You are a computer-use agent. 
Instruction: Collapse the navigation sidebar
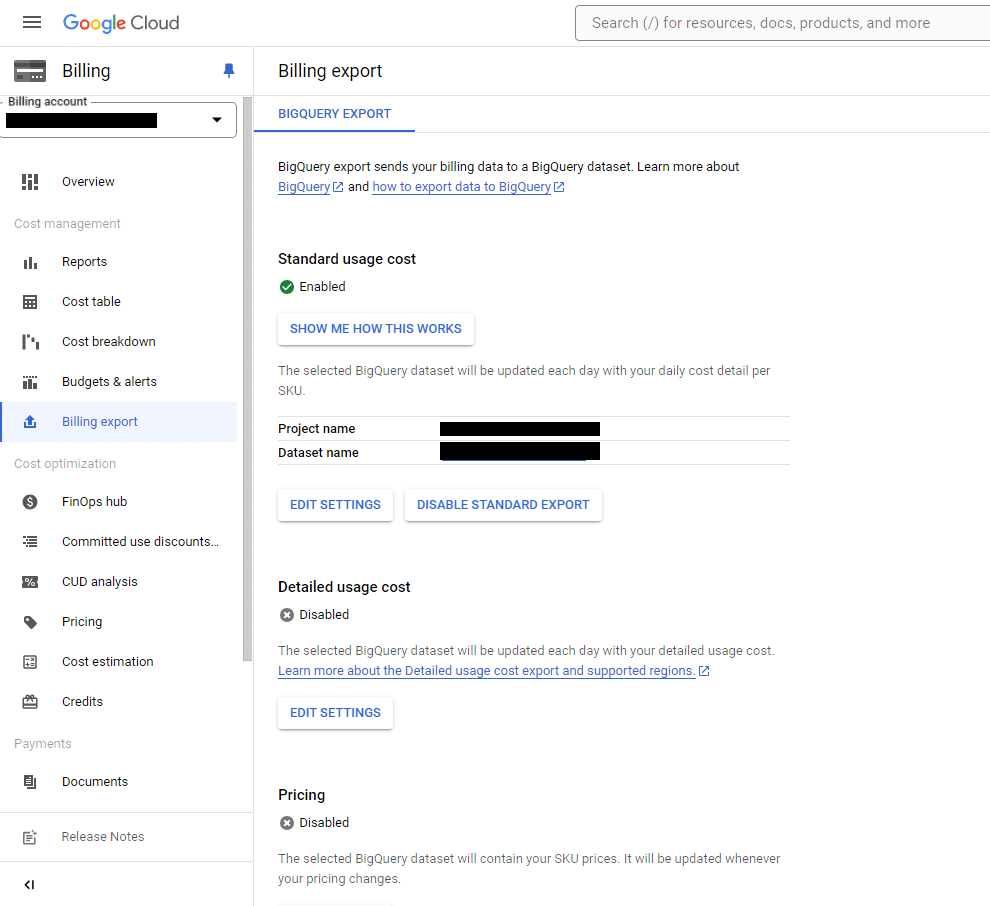28,884
